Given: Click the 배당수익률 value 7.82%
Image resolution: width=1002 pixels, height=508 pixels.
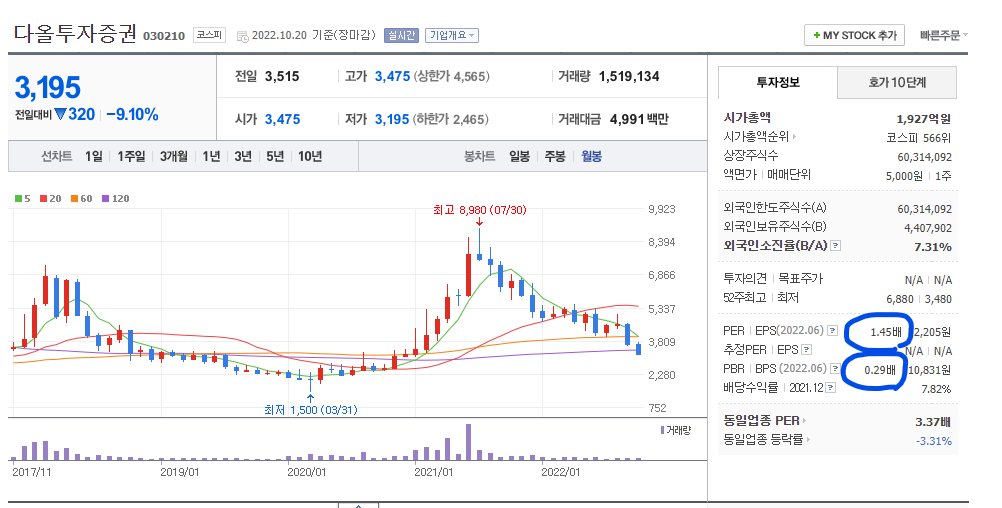Looking at the screenshot, I should pos(936,389).
